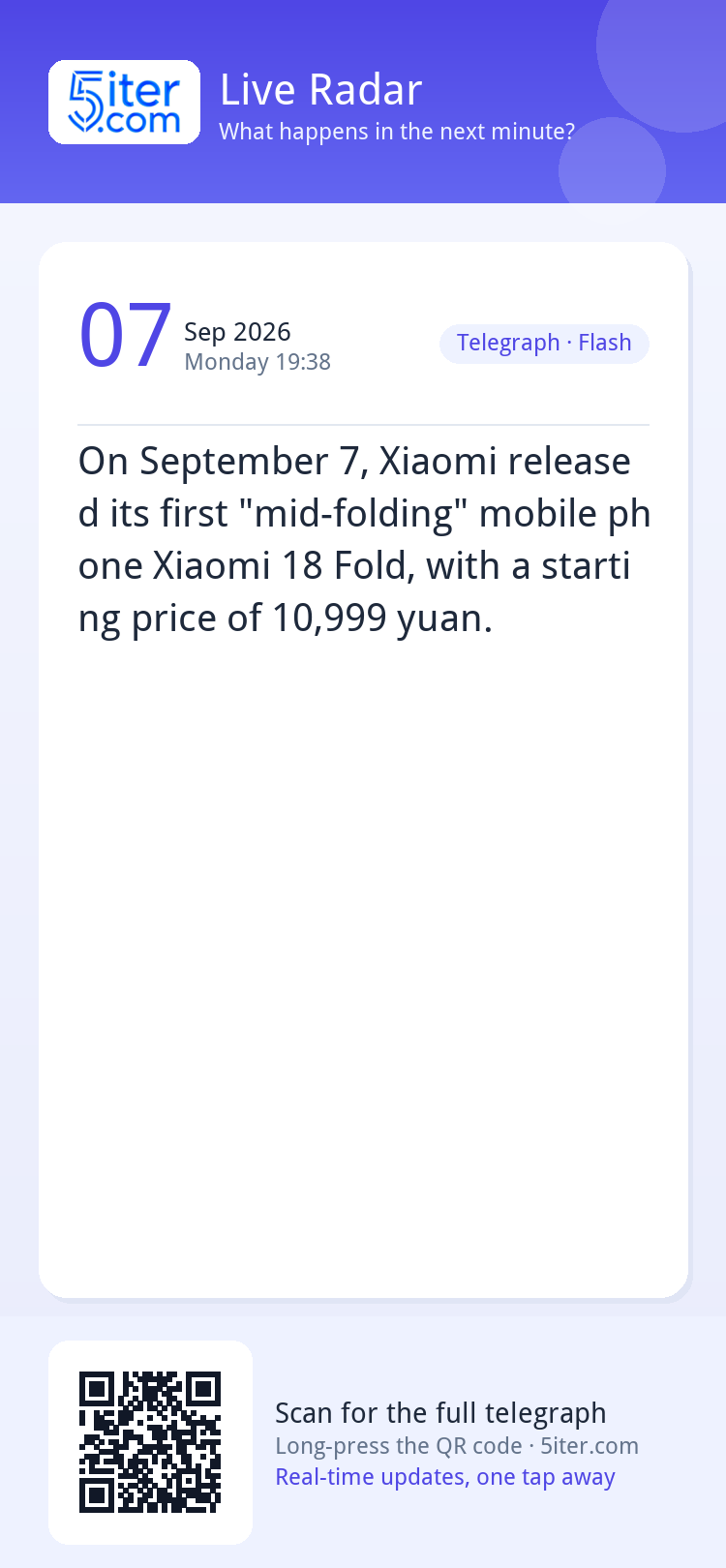Click the top-left QR finder square
Image resolution: width=726 pixels, height=1568 pixels.
[x=97, y=1390]
